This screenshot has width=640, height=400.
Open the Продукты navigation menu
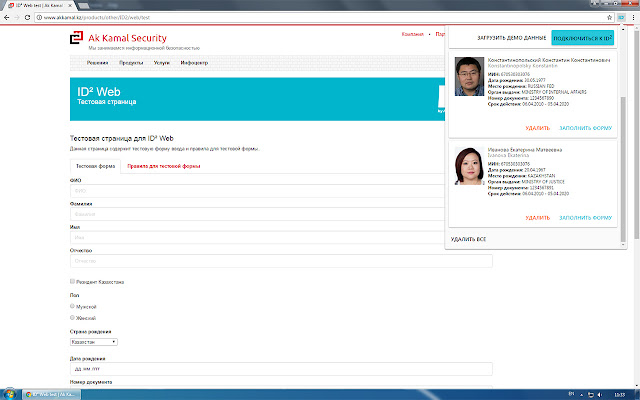pos(131,62)
